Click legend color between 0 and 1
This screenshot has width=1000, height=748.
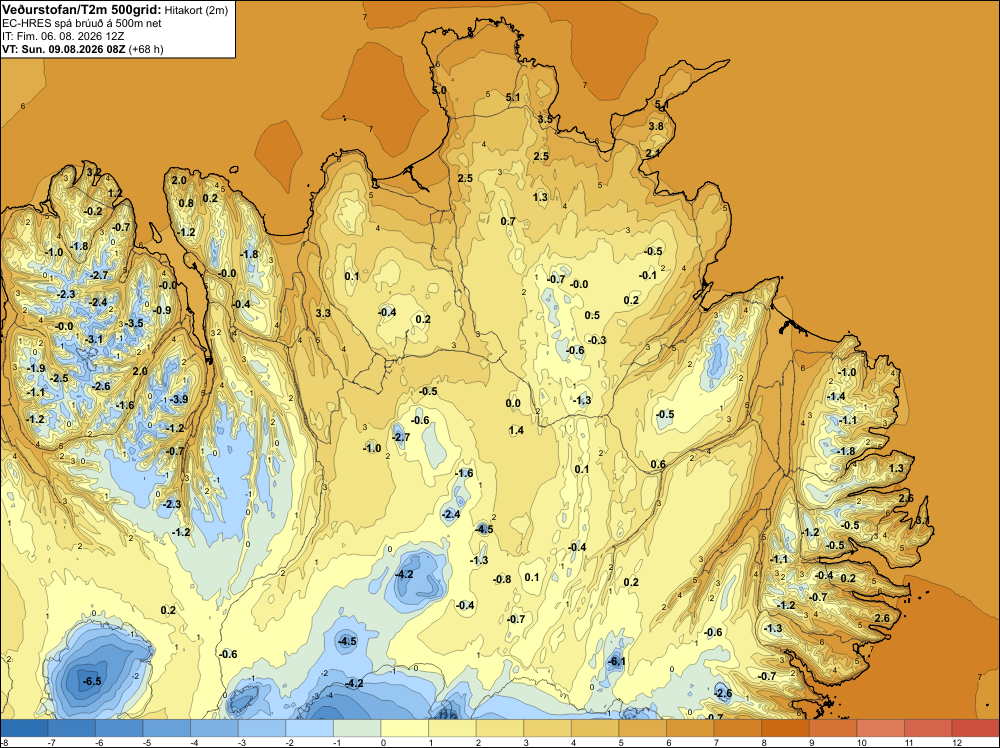404,728
